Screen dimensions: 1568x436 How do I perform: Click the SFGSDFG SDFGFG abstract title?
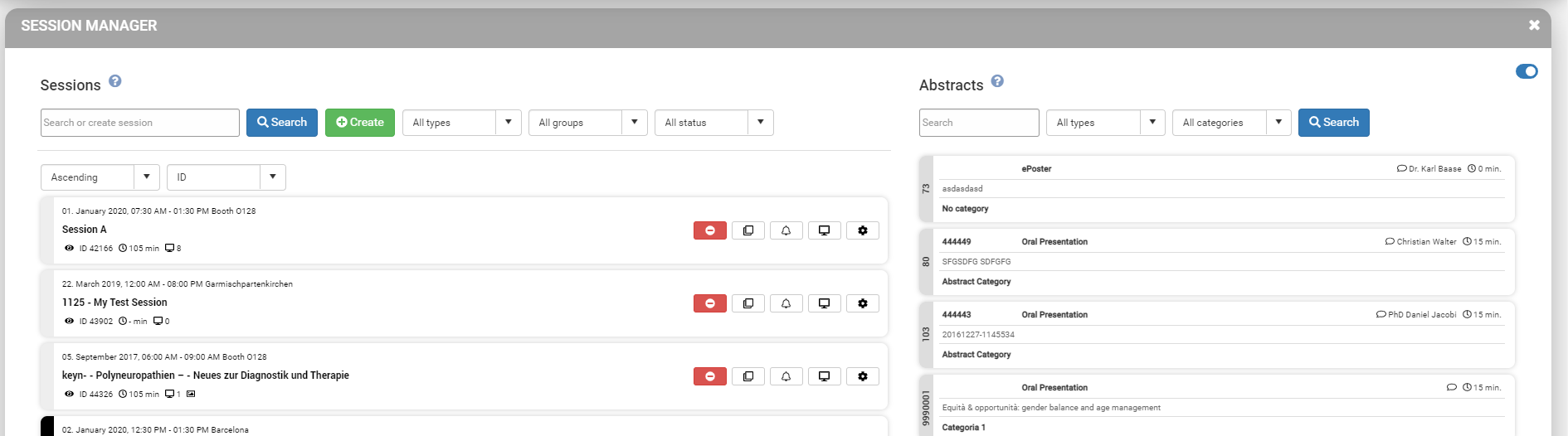976,262
